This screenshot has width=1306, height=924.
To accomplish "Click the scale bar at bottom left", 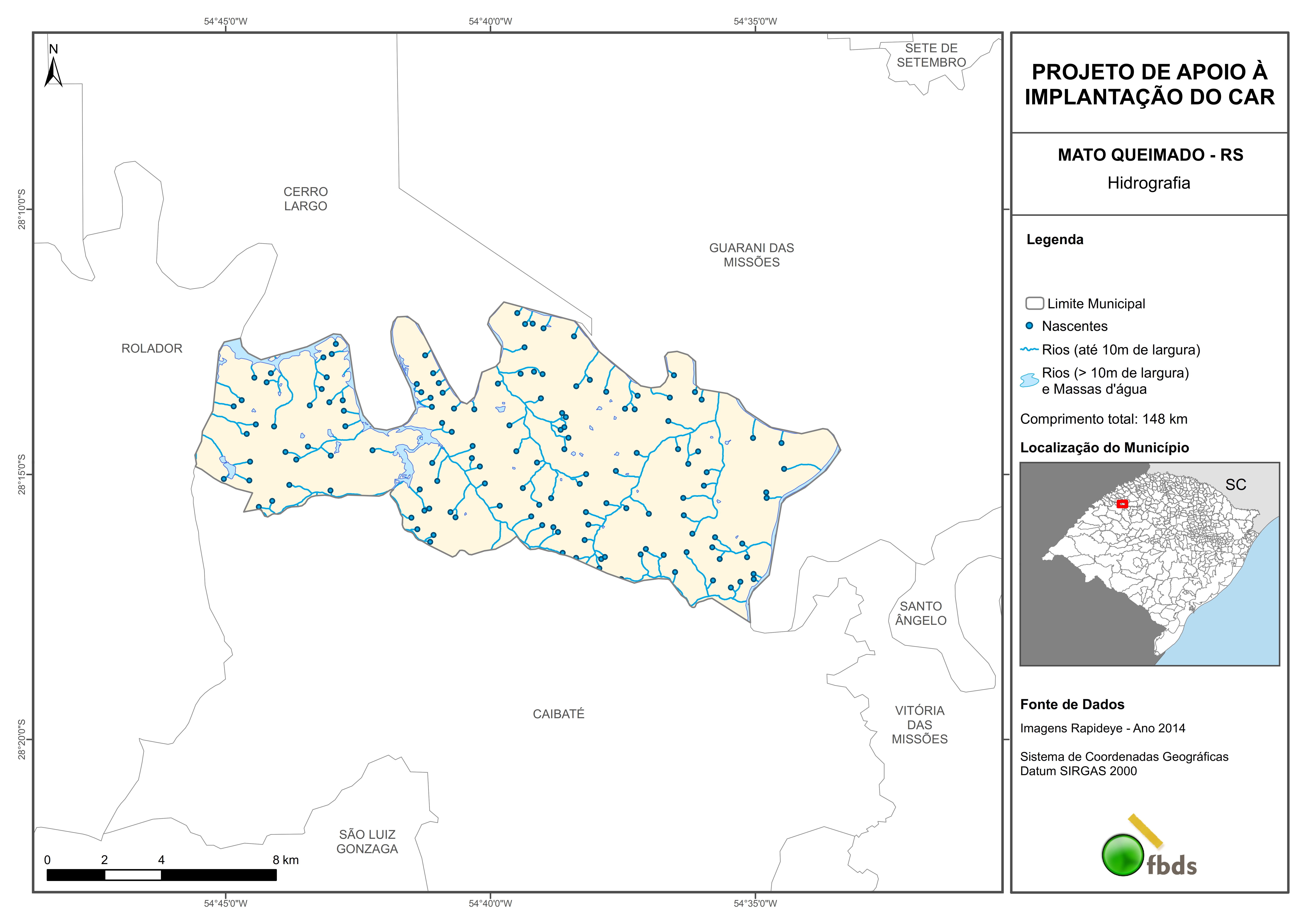I will 162,875.
